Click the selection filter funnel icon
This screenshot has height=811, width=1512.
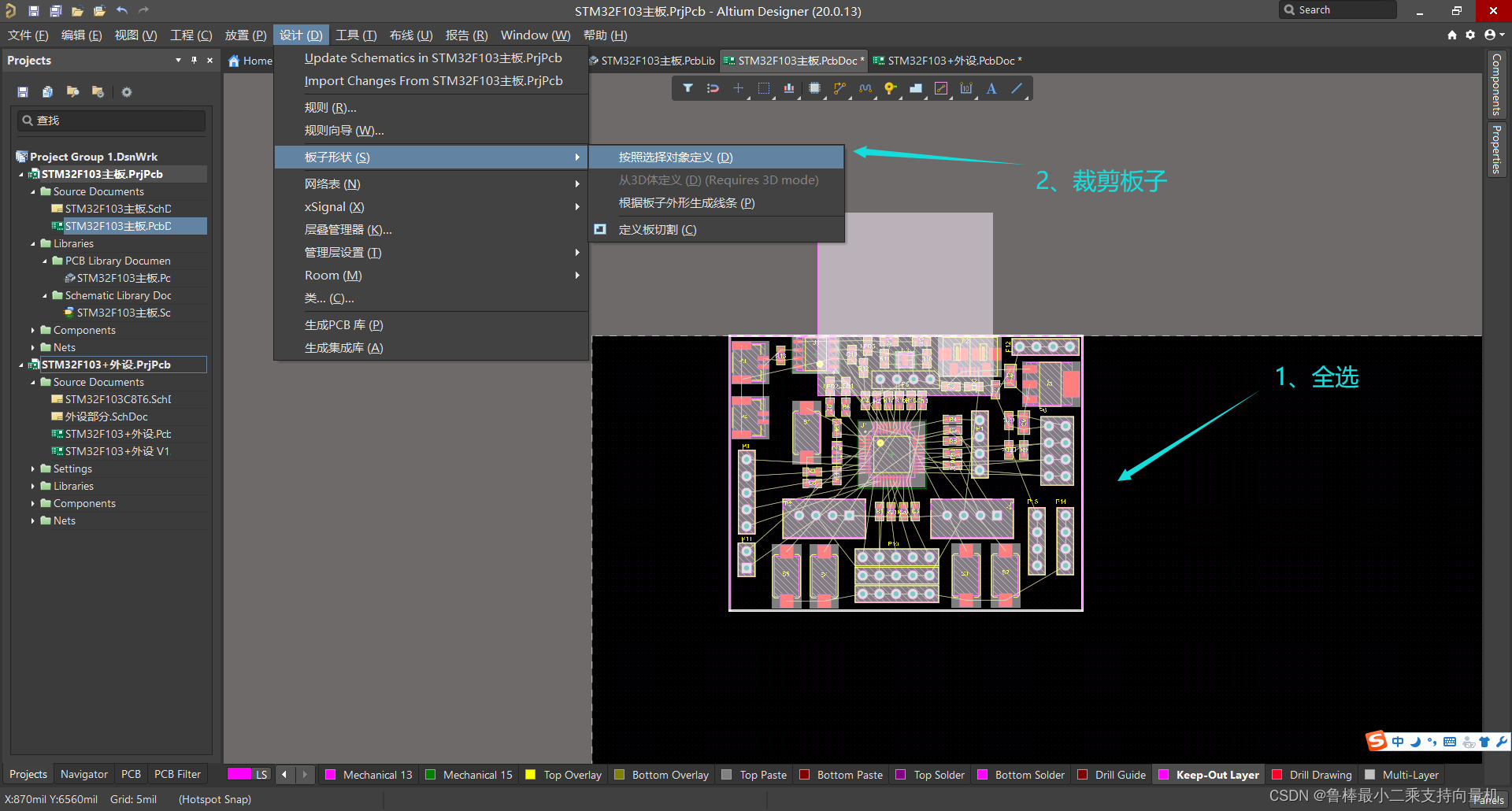point(687,88)
